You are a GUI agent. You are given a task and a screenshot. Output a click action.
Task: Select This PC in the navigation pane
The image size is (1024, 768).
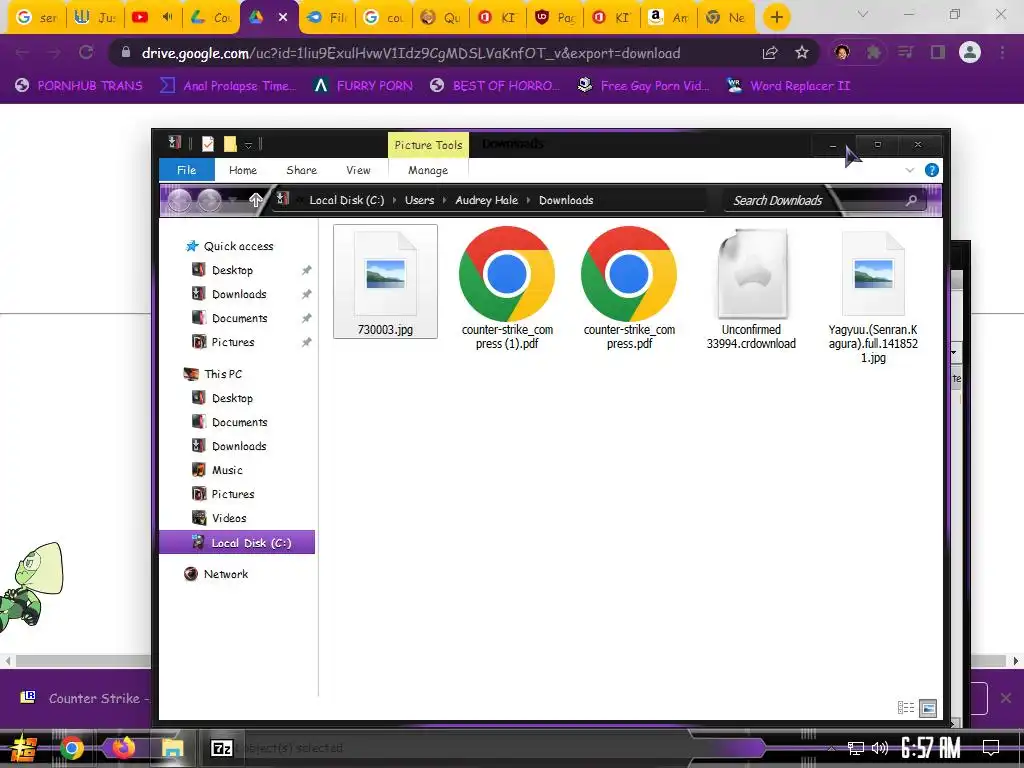pos(223,374)
